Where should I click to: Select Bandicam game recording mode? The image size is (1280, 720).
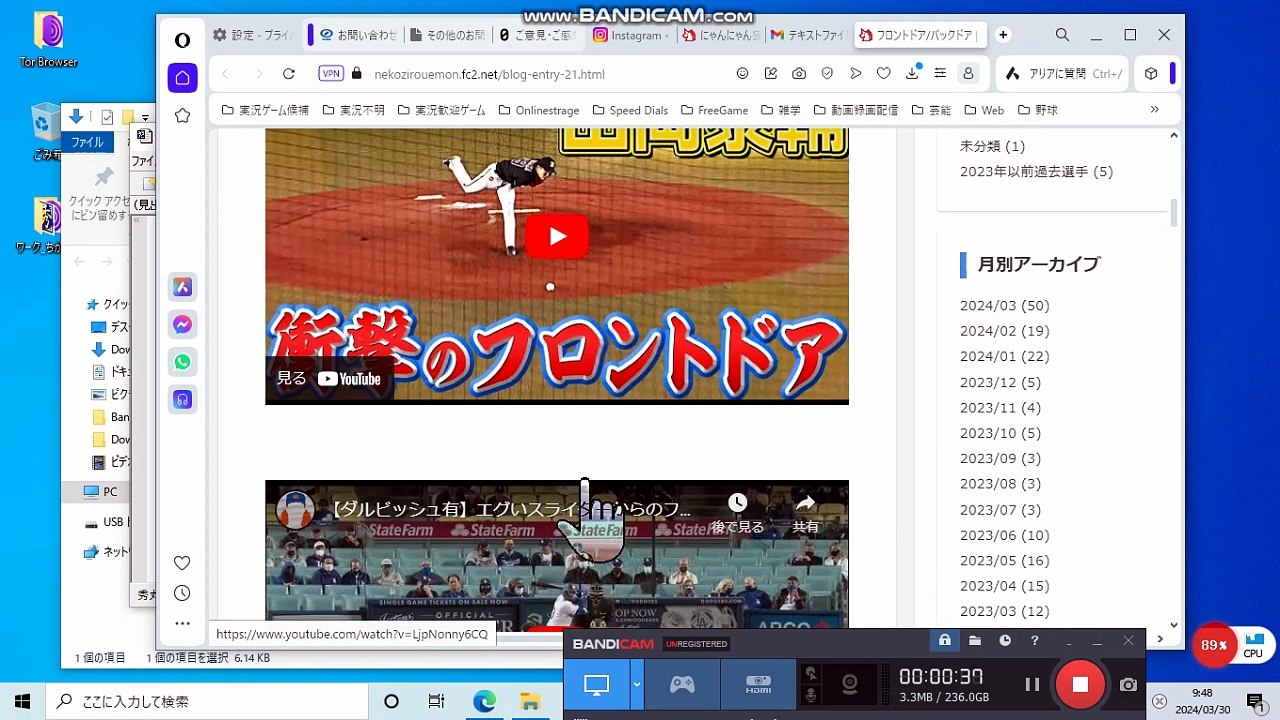[x=682, y=685]
